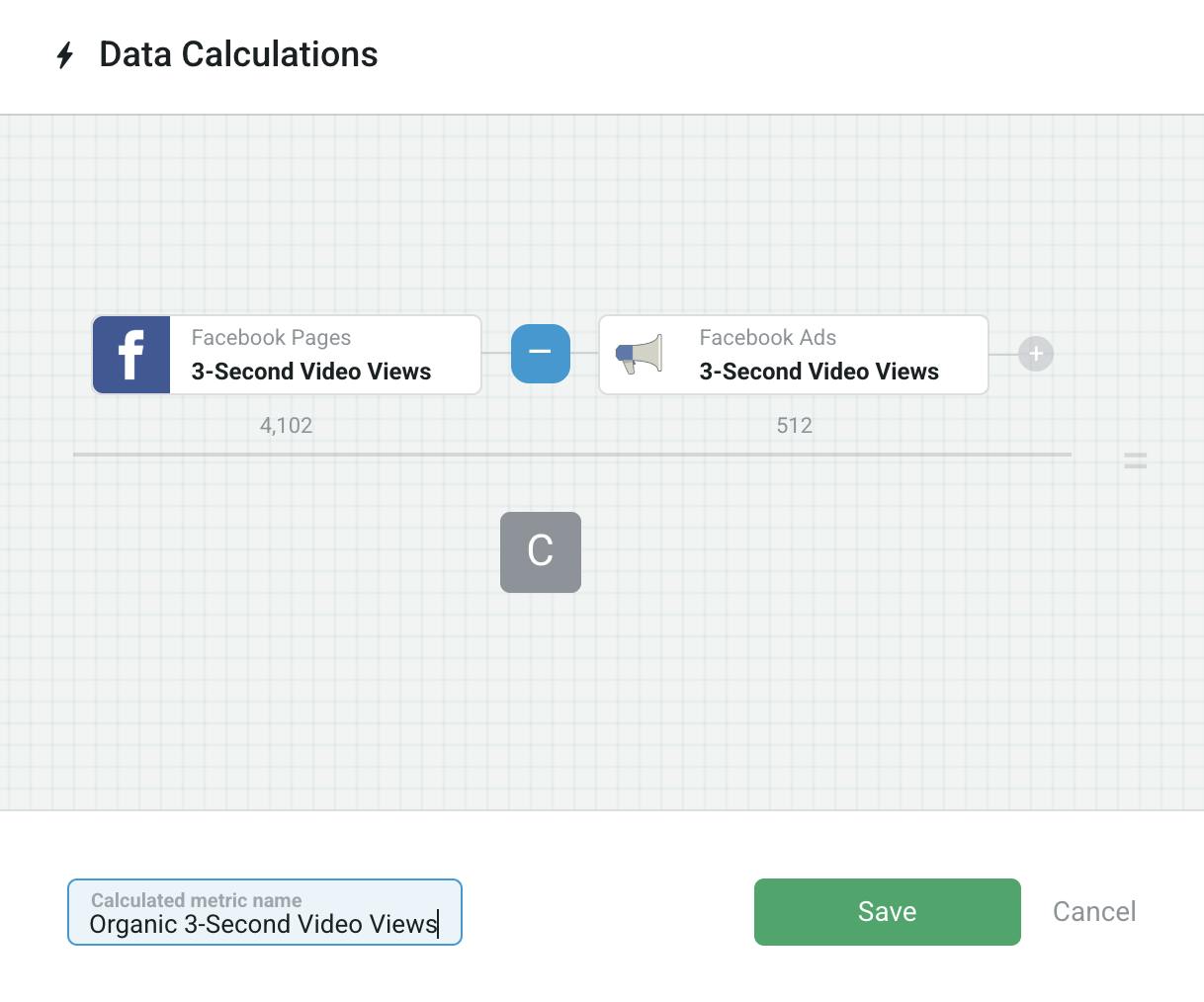
Task: Cancel the data calculation
Action: pos(1093,911)
